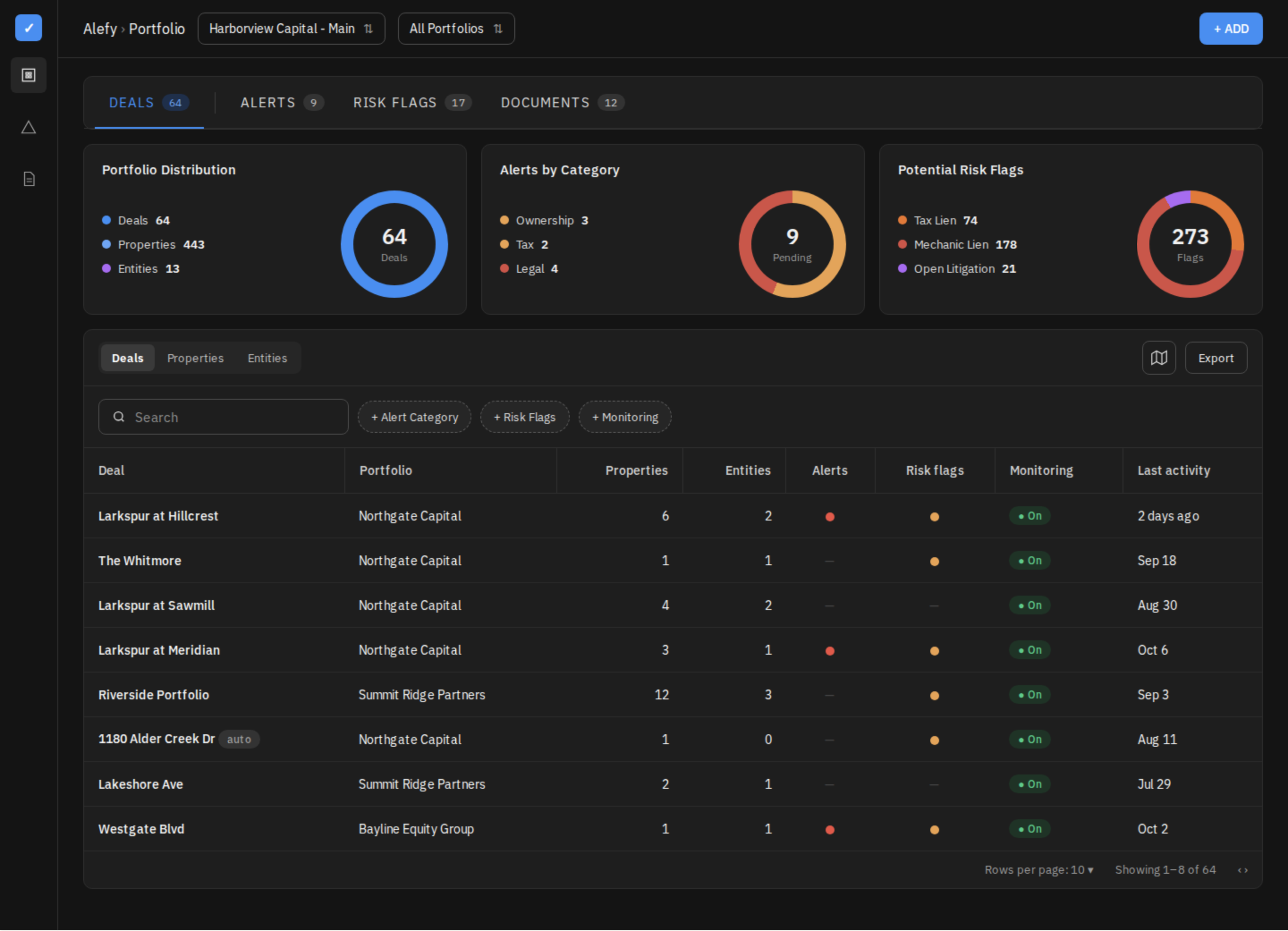Open the Harborview Capital - Main selector
This screenshot has width=1288, height=931.
pos(291,28)
